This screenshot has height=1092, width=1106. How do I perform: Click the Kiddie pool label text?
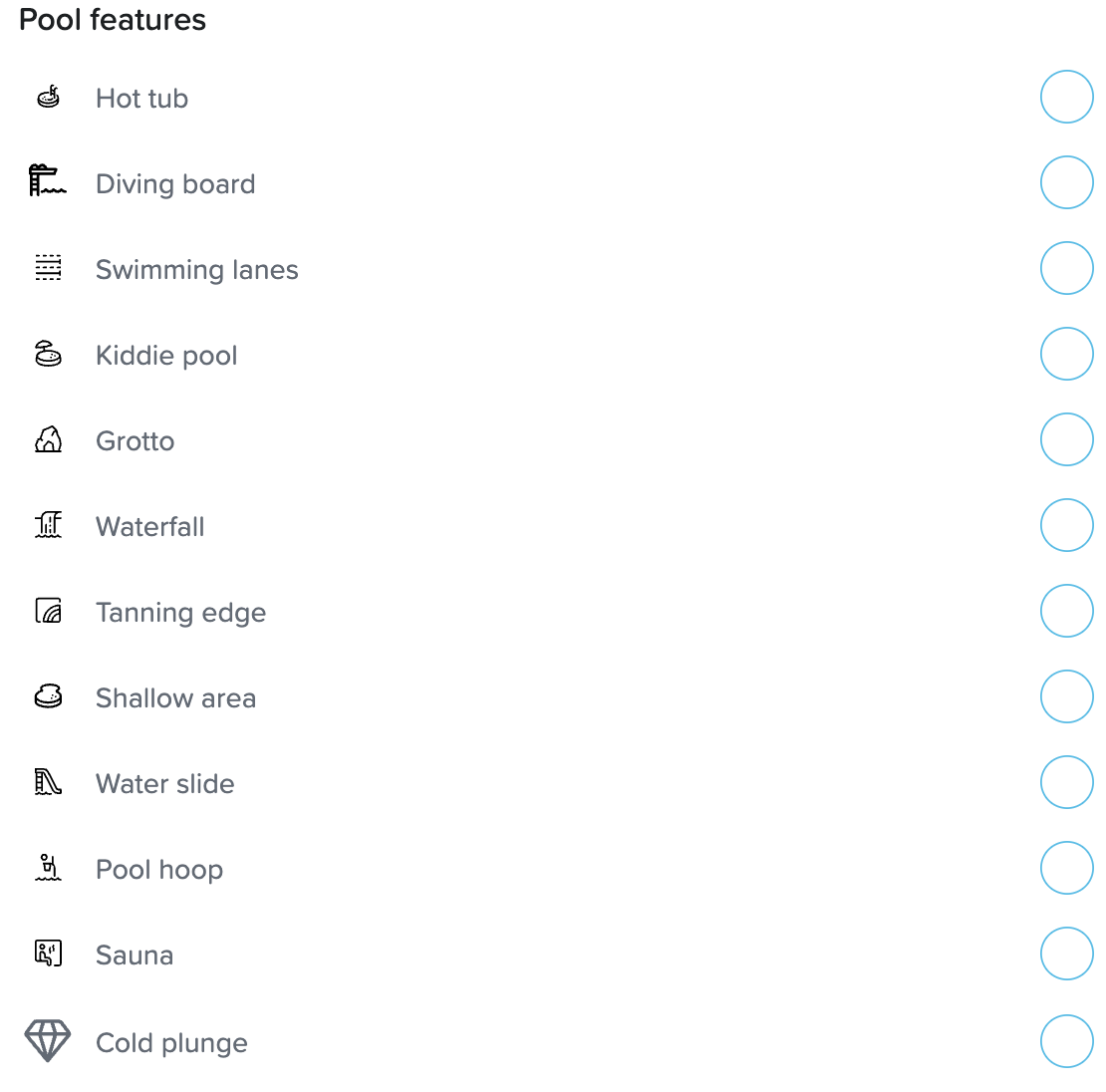[x=166, y=356]
